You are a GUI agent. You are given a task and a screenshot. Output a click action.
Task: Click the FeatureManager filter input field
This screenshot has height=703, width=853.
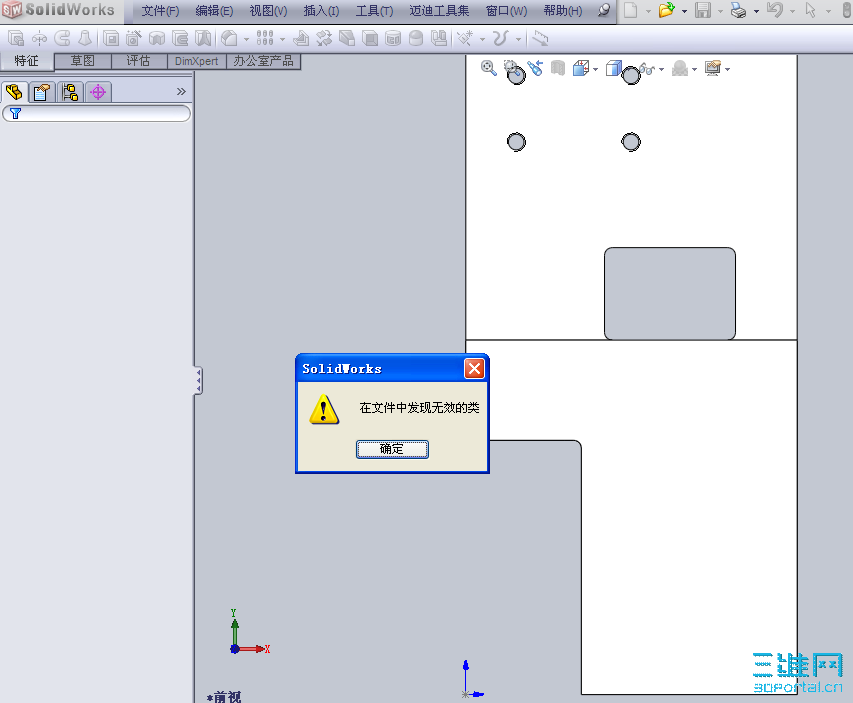pos(97,113)
